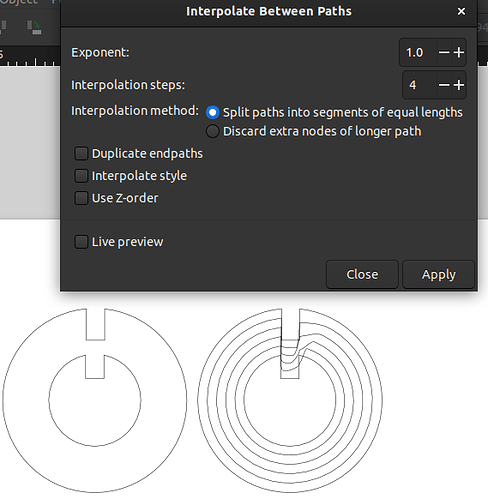
Task: Click the Exponent input field
Action: (x=418, y=52)
